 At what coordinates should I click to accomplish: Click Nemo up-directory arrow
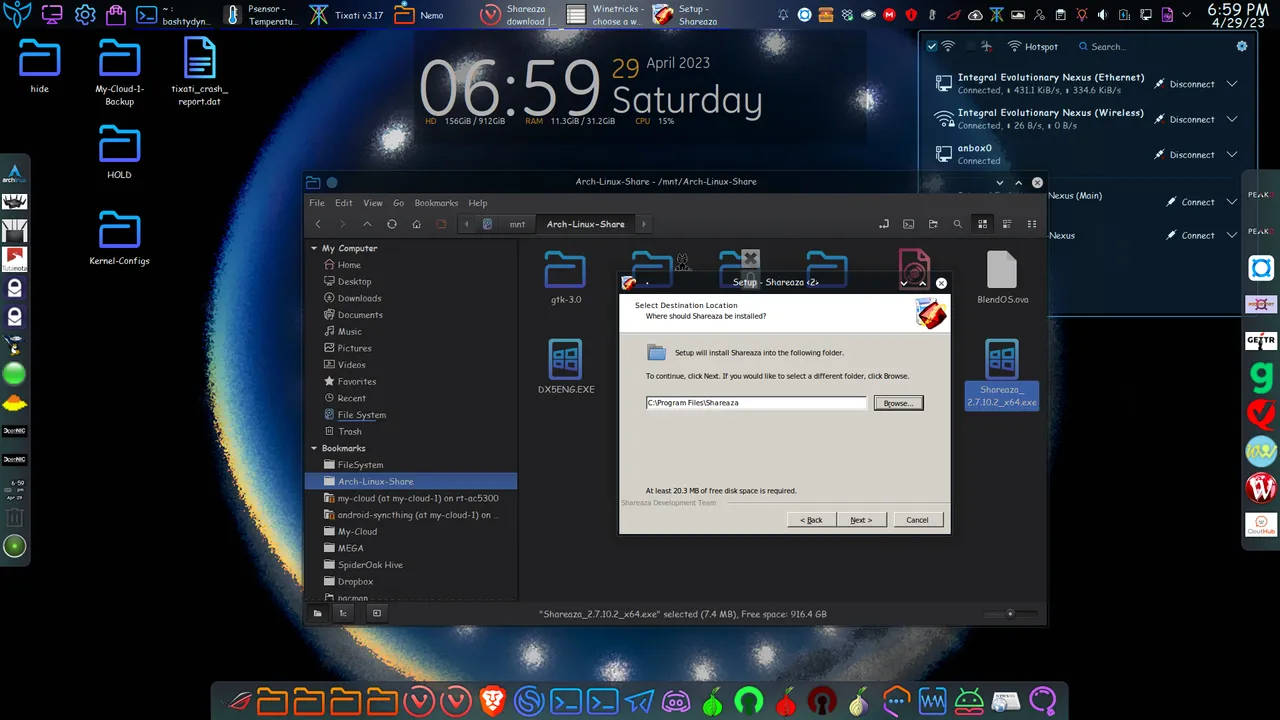(x=367, y=224)
